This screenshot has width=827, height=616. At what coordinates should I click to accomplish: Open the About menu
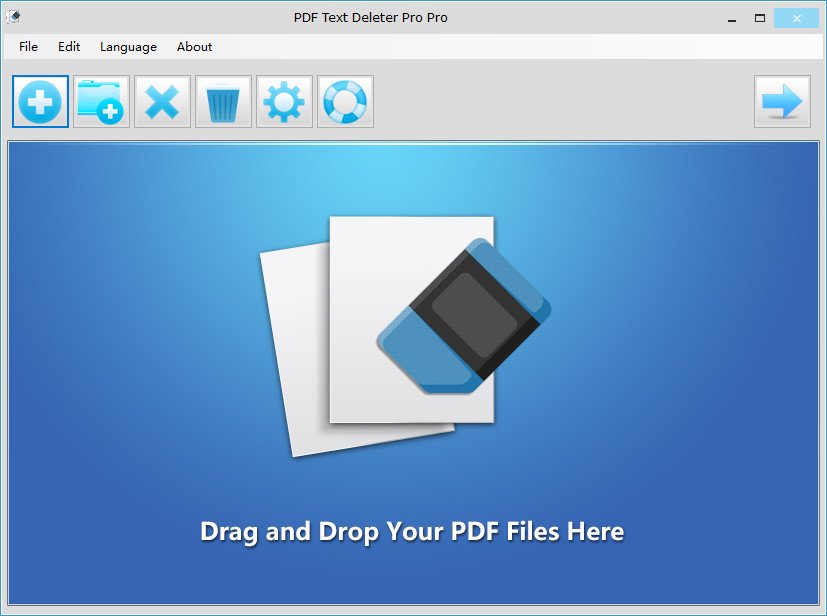194,47
